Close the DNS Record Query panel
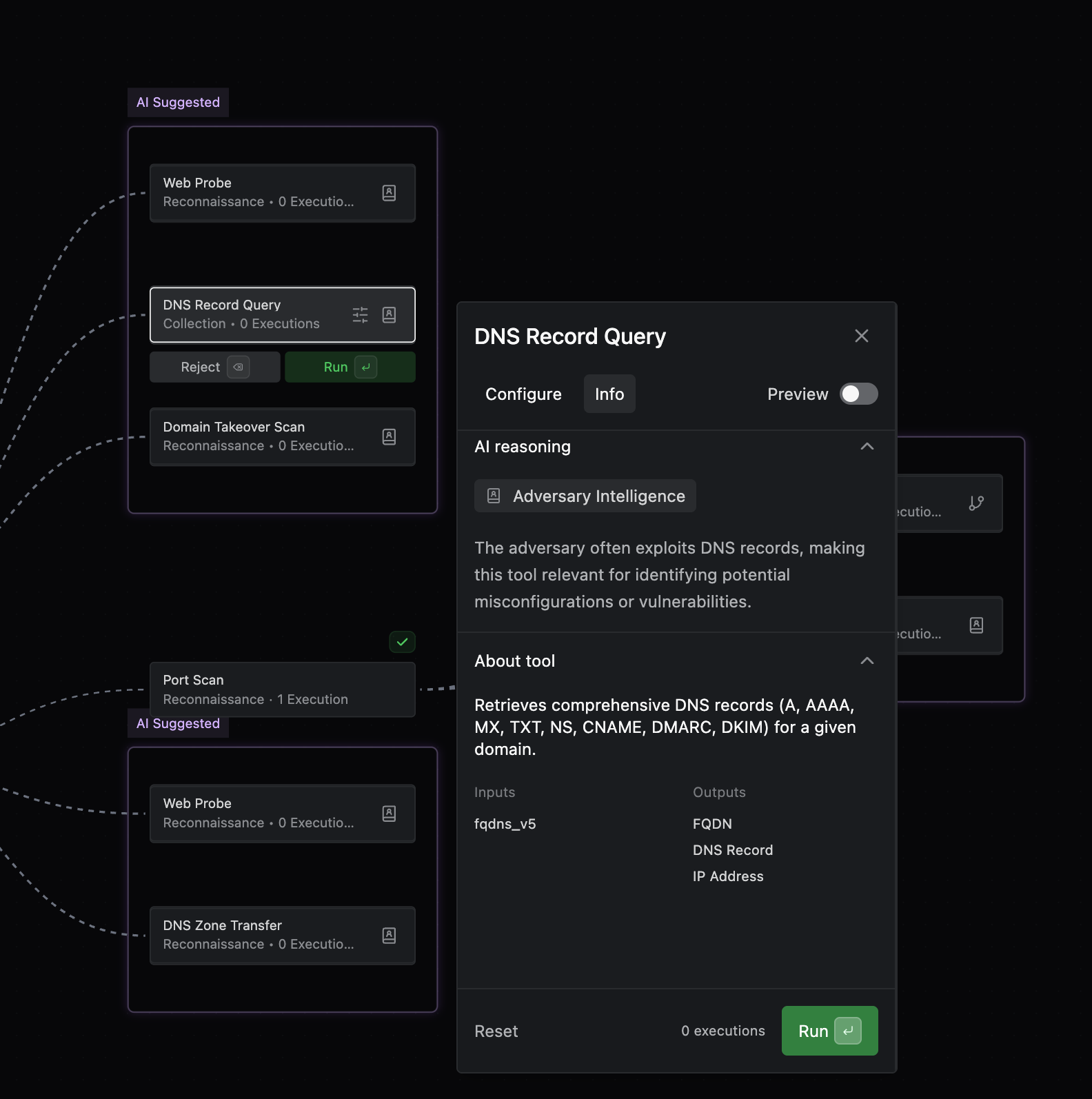1092x1099 pixels. (x=861, y=336)
